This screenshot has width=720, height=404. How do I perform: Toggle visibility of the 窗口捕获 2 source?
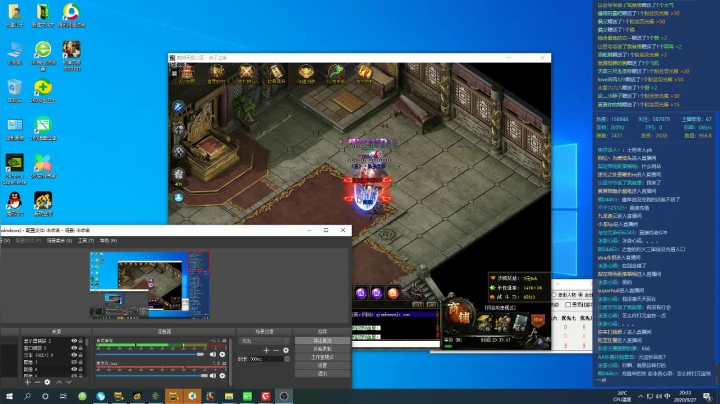tap(74, 348)
